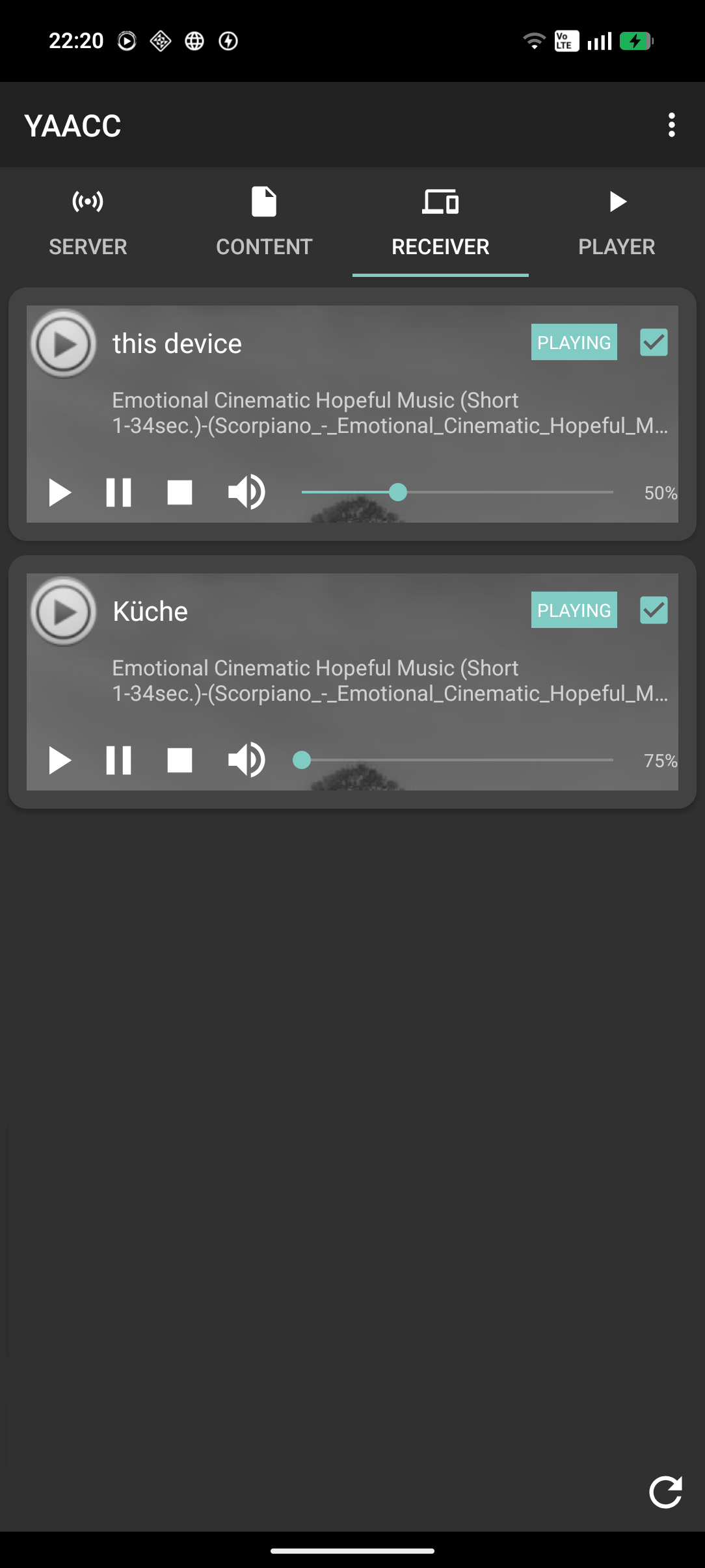Viewport: 705px width, 1568px height.
Task: Tap the PLAYING badge on this device
Action: pos(574,342)
